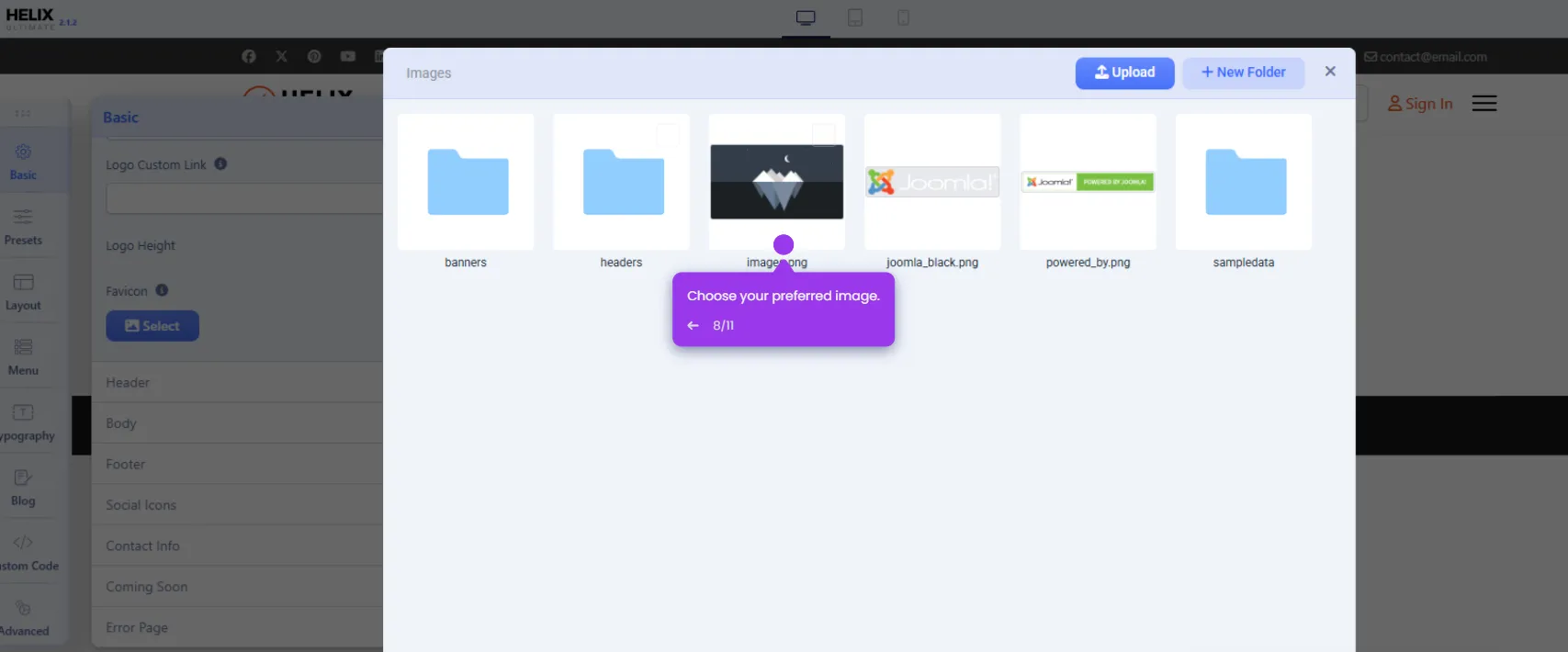The width and height of the screenshot is (1568, 652).
Task: Go back using the tooltip arrow
Action: click(694, 325)
